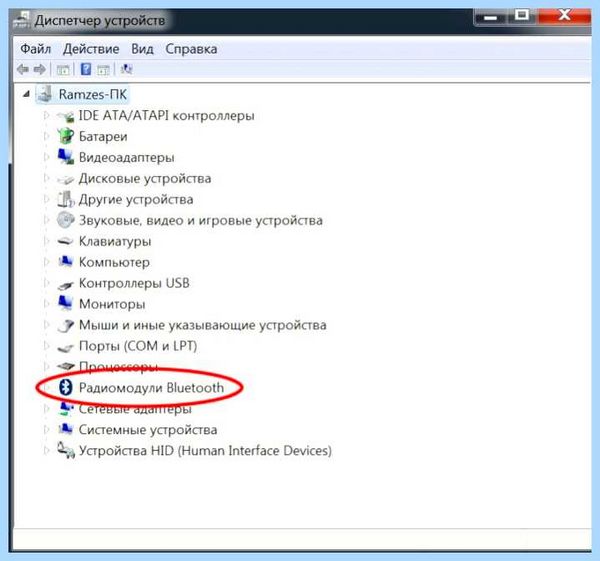Open the Действие menu

(x=91, y=49)
